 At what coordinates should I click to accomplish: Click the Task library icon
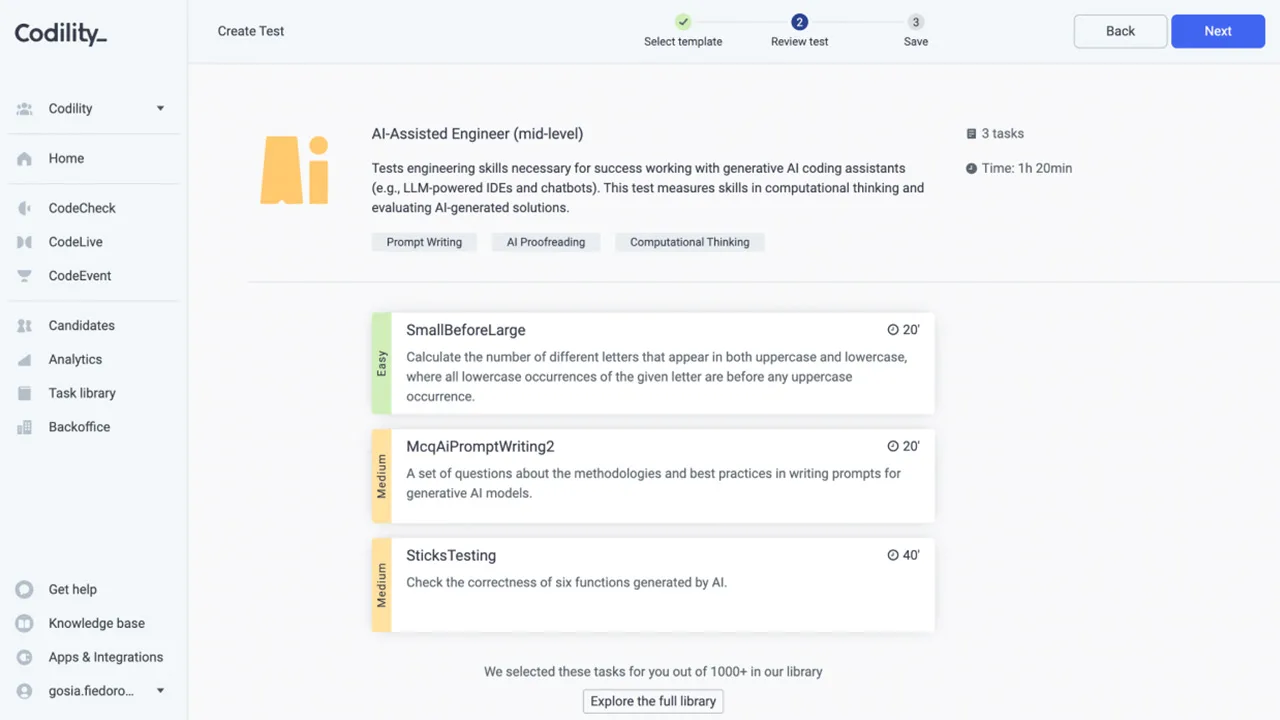coord(25,394)
